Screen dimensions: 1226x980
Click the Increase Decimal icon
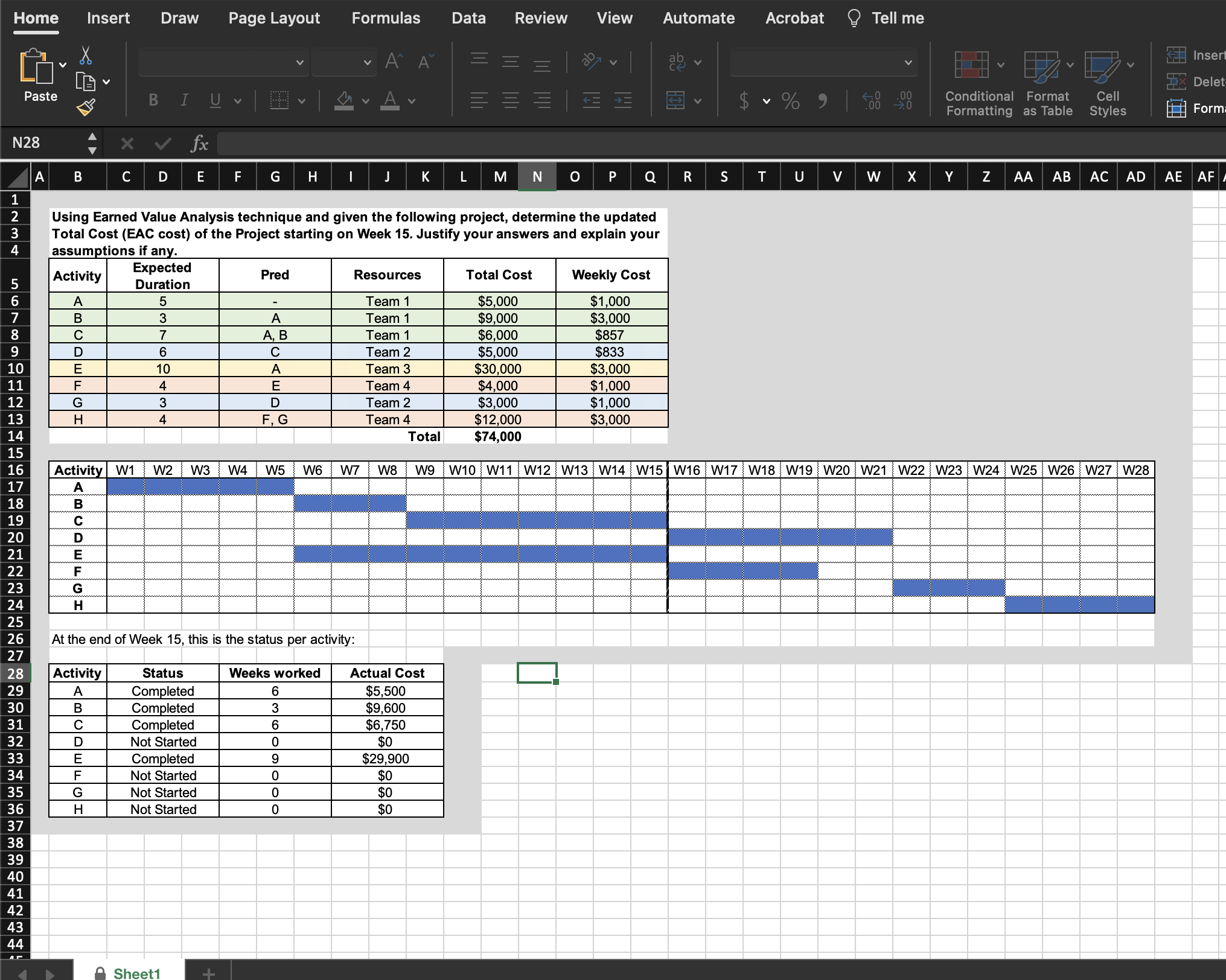click(871, 101)
